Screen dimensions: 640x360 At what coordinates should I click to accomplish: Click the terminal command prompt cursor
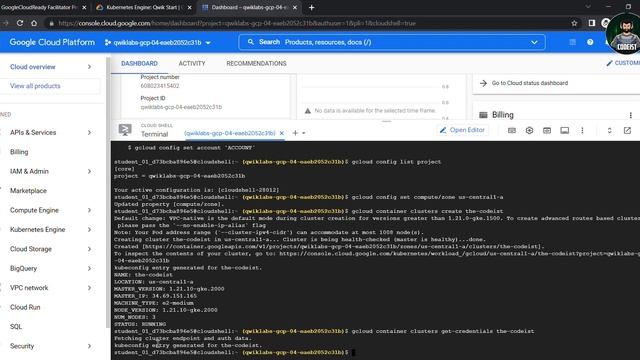pyautogui.click(x=353, y=352)
